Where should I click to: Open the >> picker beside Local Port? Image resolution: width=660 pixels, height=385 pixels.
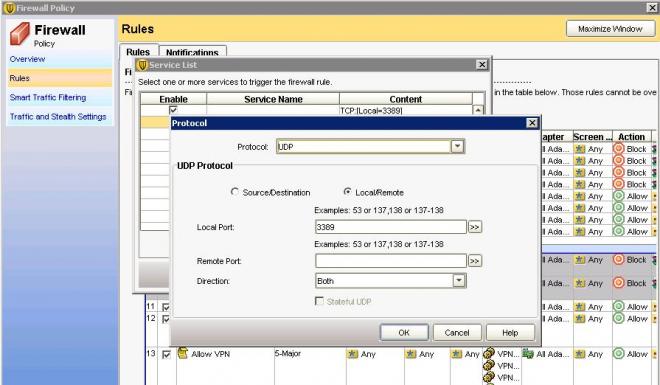click(475, 227)
